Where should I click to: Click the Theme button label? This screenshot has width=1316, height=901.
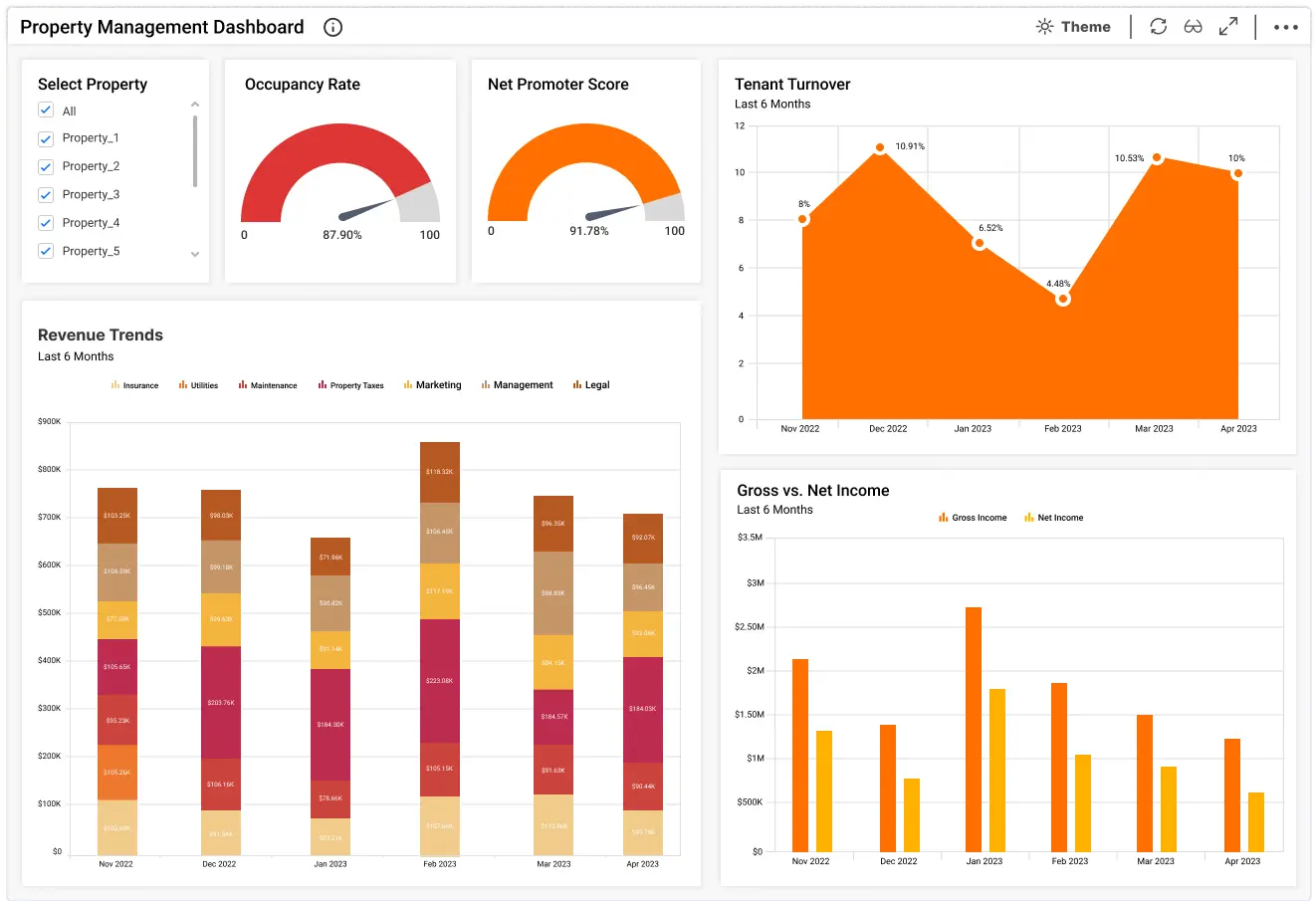[x=1086, y=27]
